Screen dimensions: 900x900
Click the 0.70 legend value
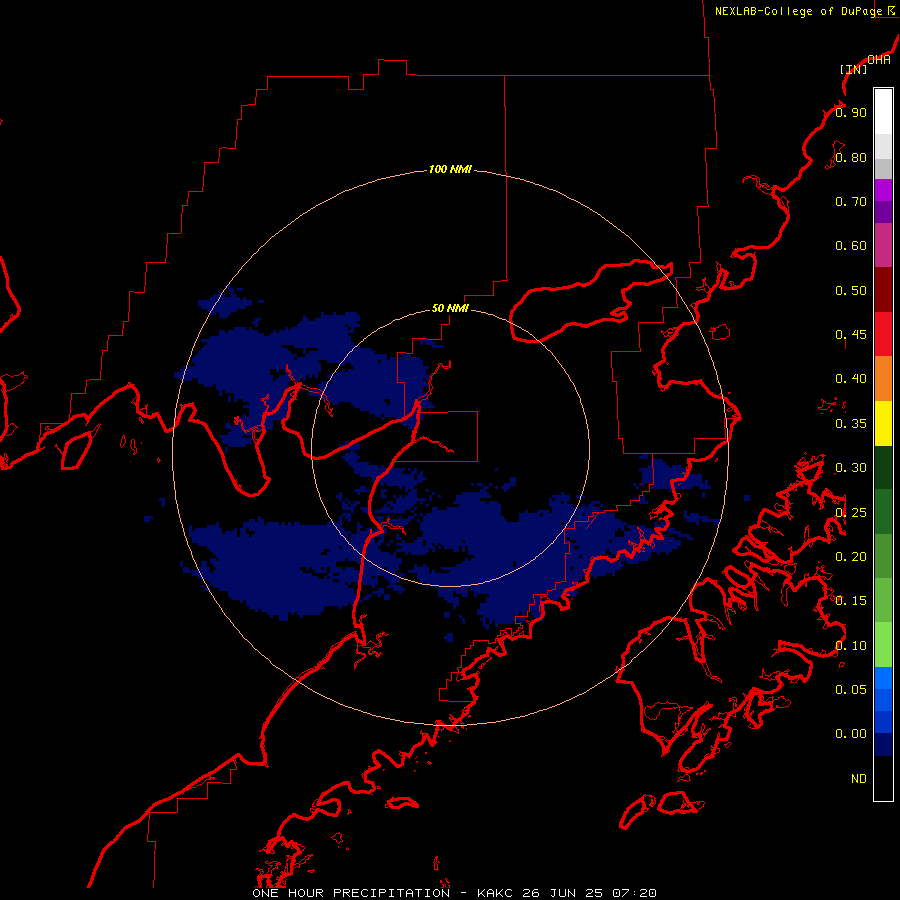[x=851, y=201]
